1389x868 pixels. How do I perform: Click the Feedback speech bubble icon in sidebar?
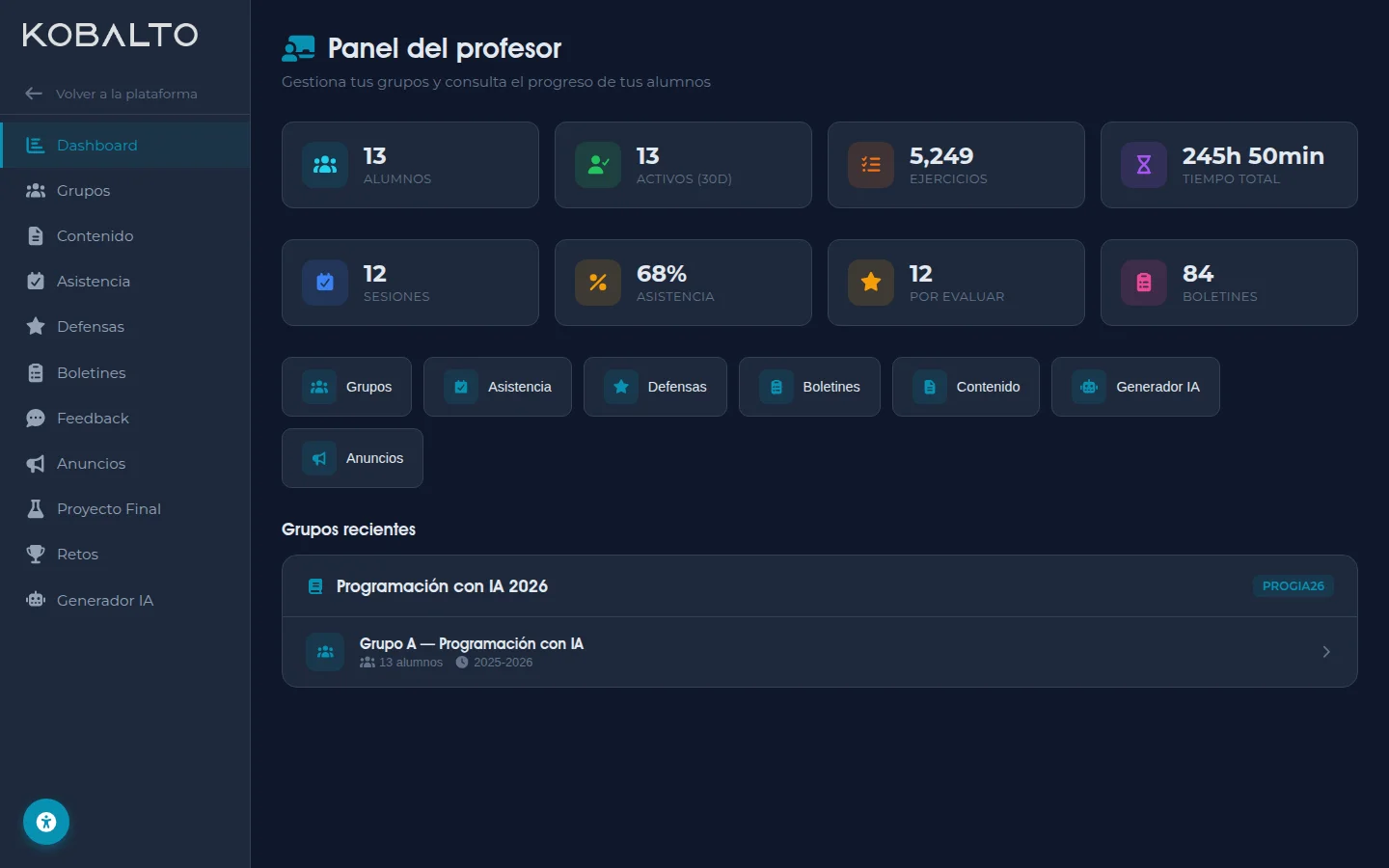[36, 419]
